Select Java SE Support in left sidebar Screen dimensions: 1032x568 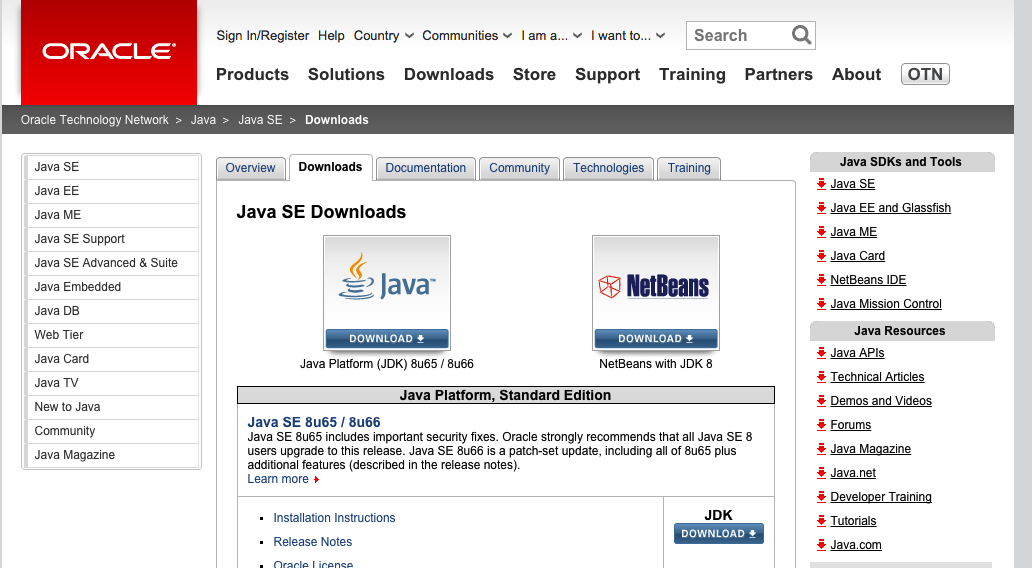(112, 239)
